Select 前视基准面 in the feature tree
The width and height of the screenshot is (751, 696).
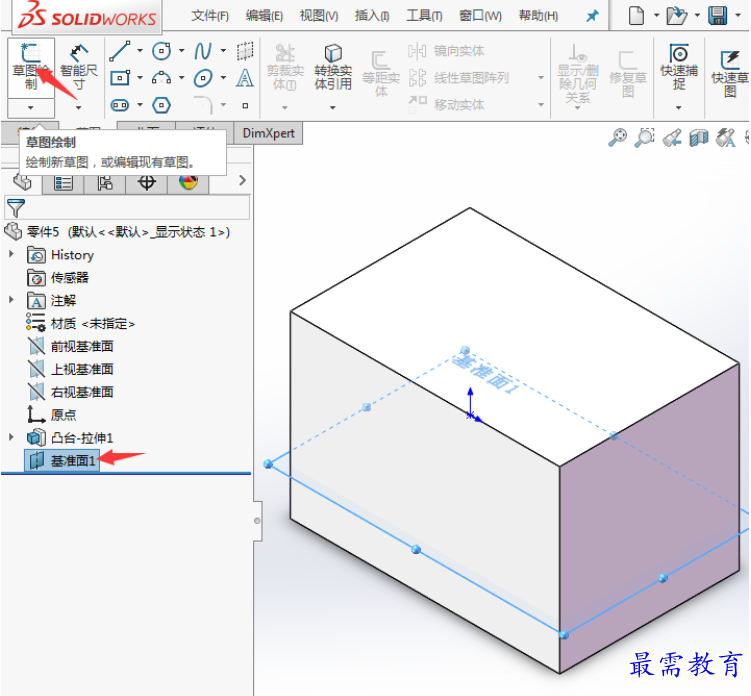point(70,346)
